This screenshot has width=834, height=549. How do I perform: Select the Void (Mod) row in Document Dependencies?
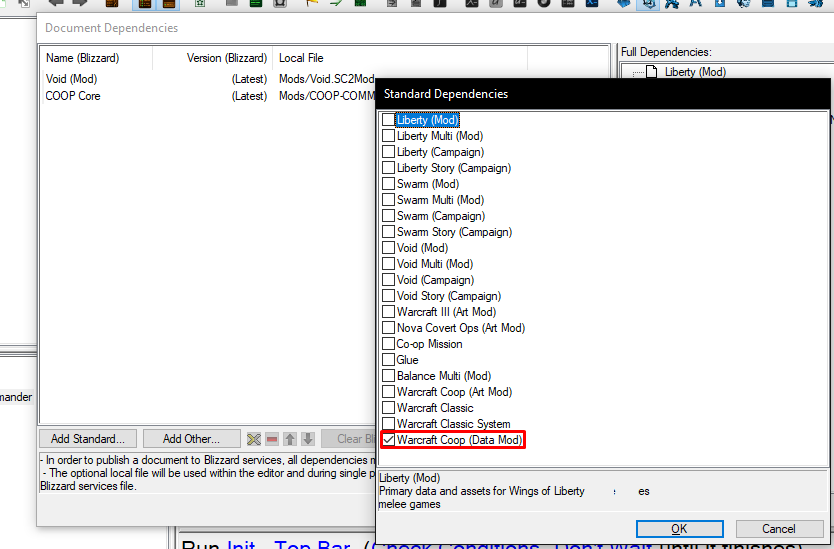(210, 79)
